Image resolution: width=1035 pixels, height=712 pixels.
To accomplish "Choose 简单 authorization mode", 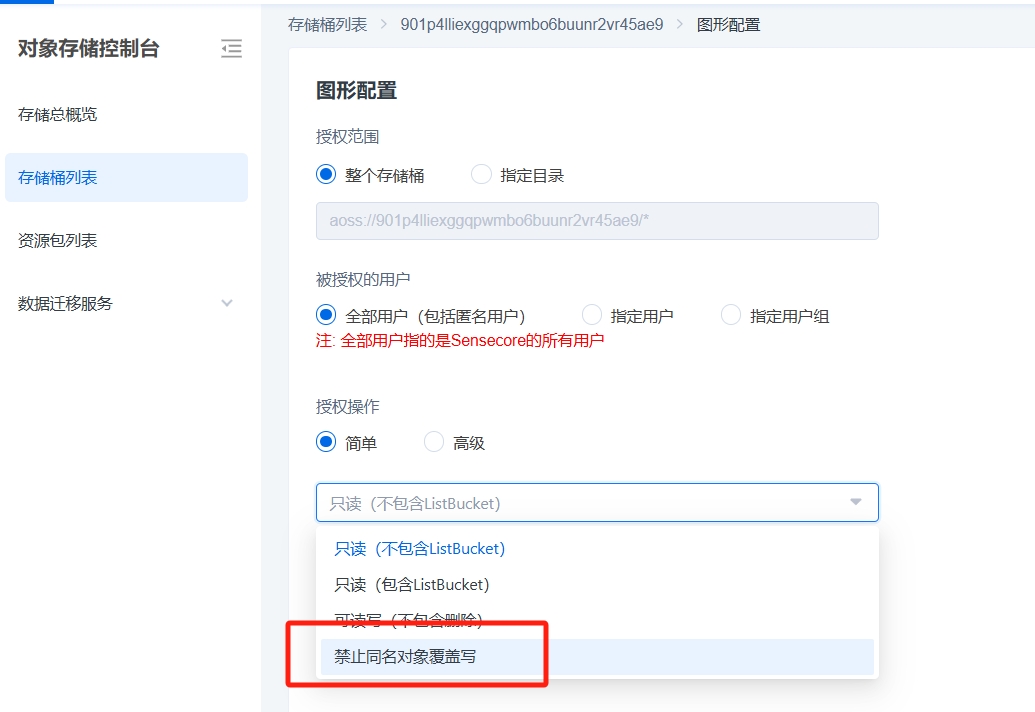I will pyautogui.click(x=326, y=442).
